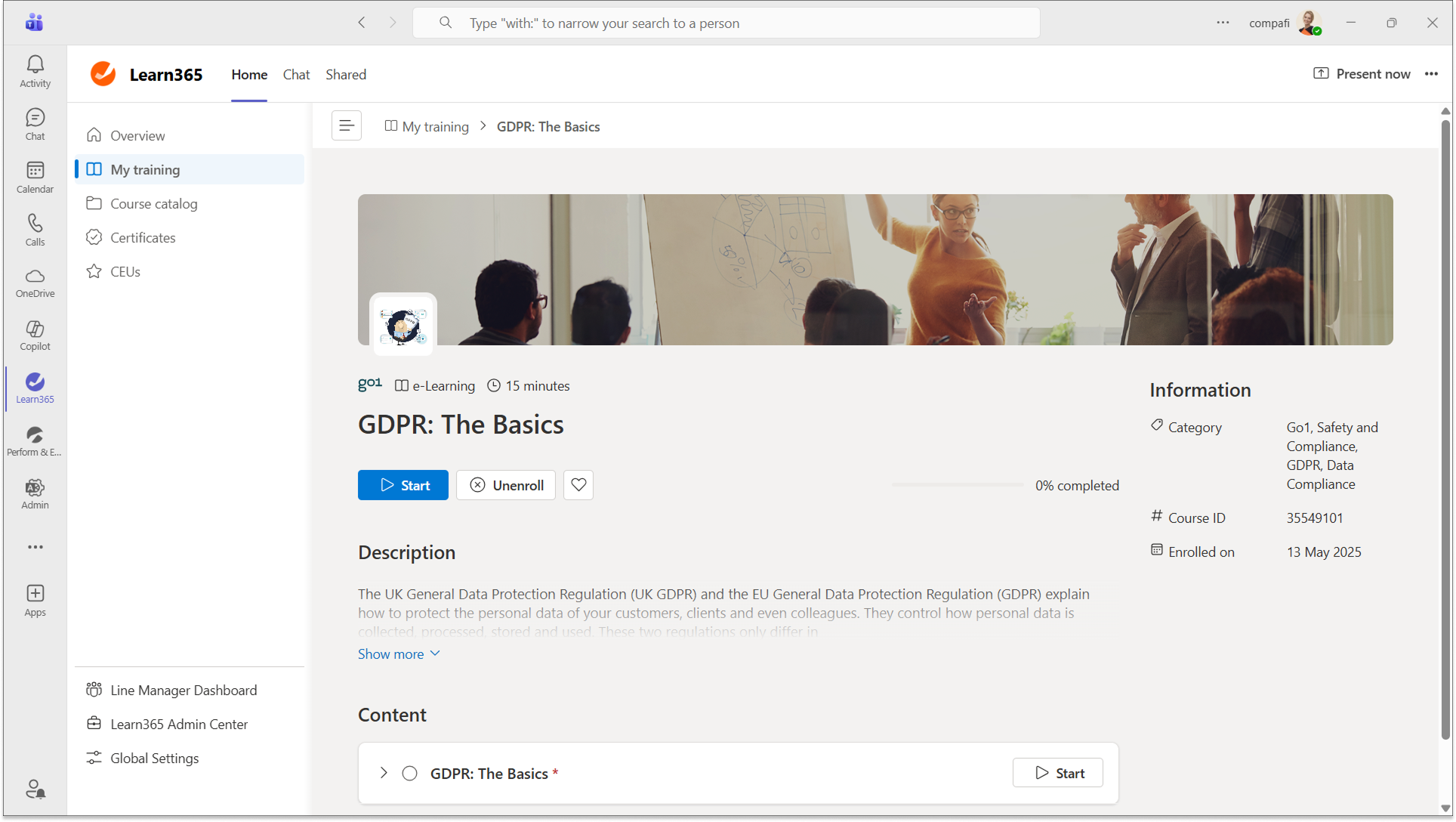Open the more options menu beside Present now
Image resolution: width=1456 pixels, height=822 pixels.
coord(1431,74)
